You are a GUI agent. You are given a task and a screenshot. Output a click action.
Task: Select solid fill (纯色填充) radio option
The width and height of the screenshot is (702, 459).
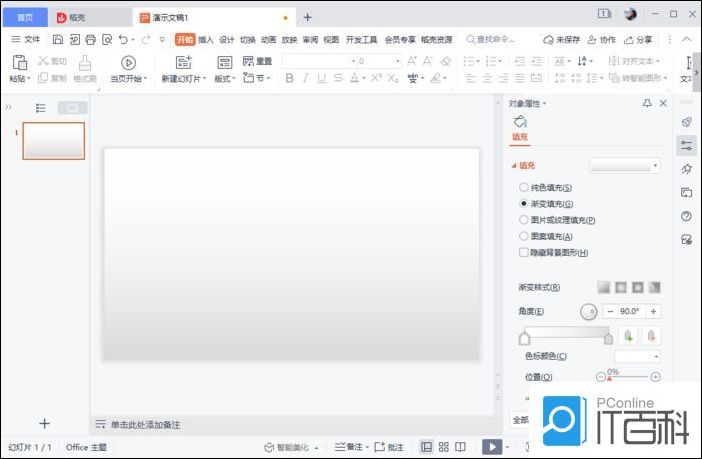[524, 187]
